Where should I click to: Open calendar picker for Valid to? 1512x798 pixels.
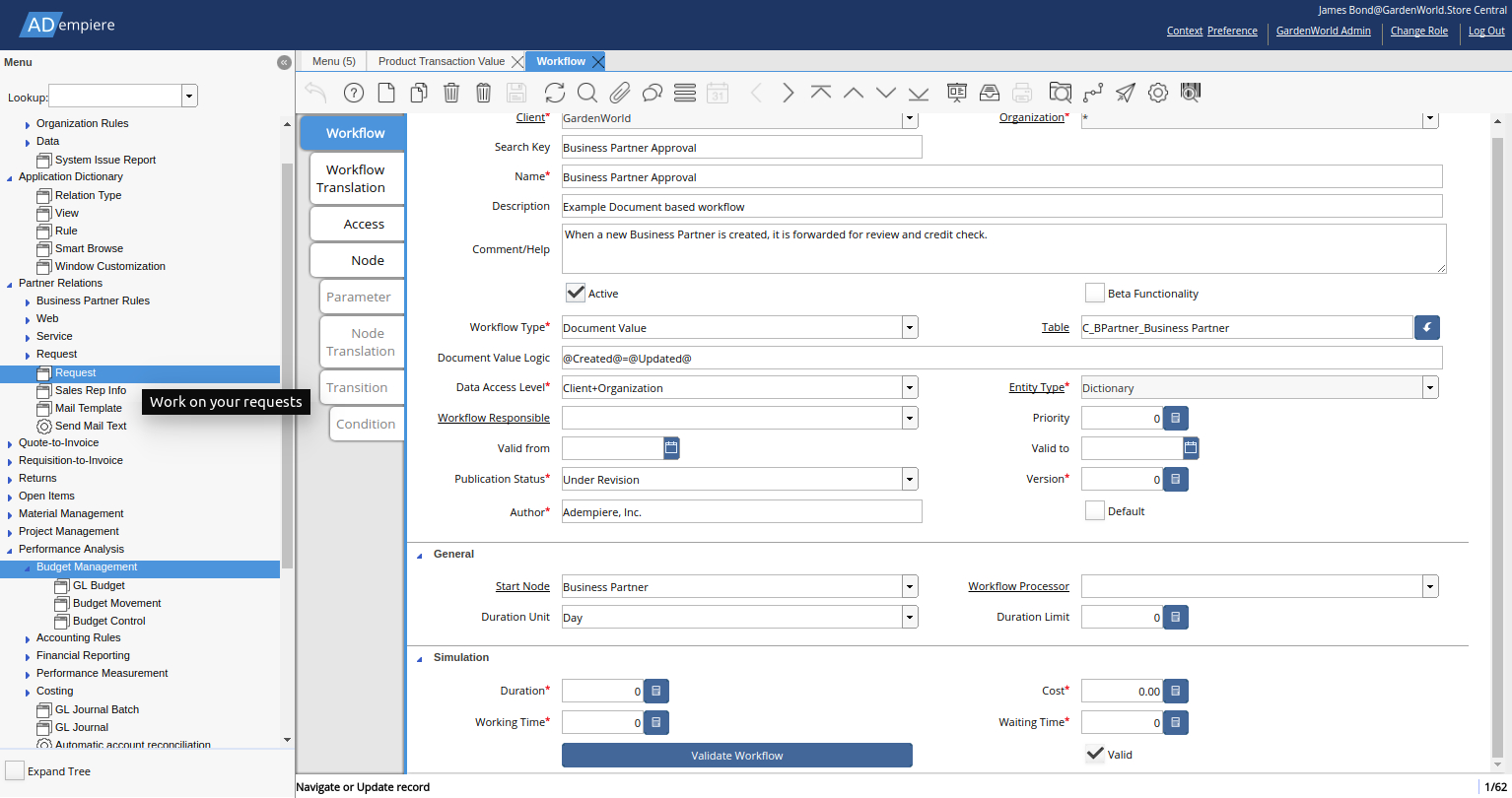pyautogui.click(x=1191, y=448)
